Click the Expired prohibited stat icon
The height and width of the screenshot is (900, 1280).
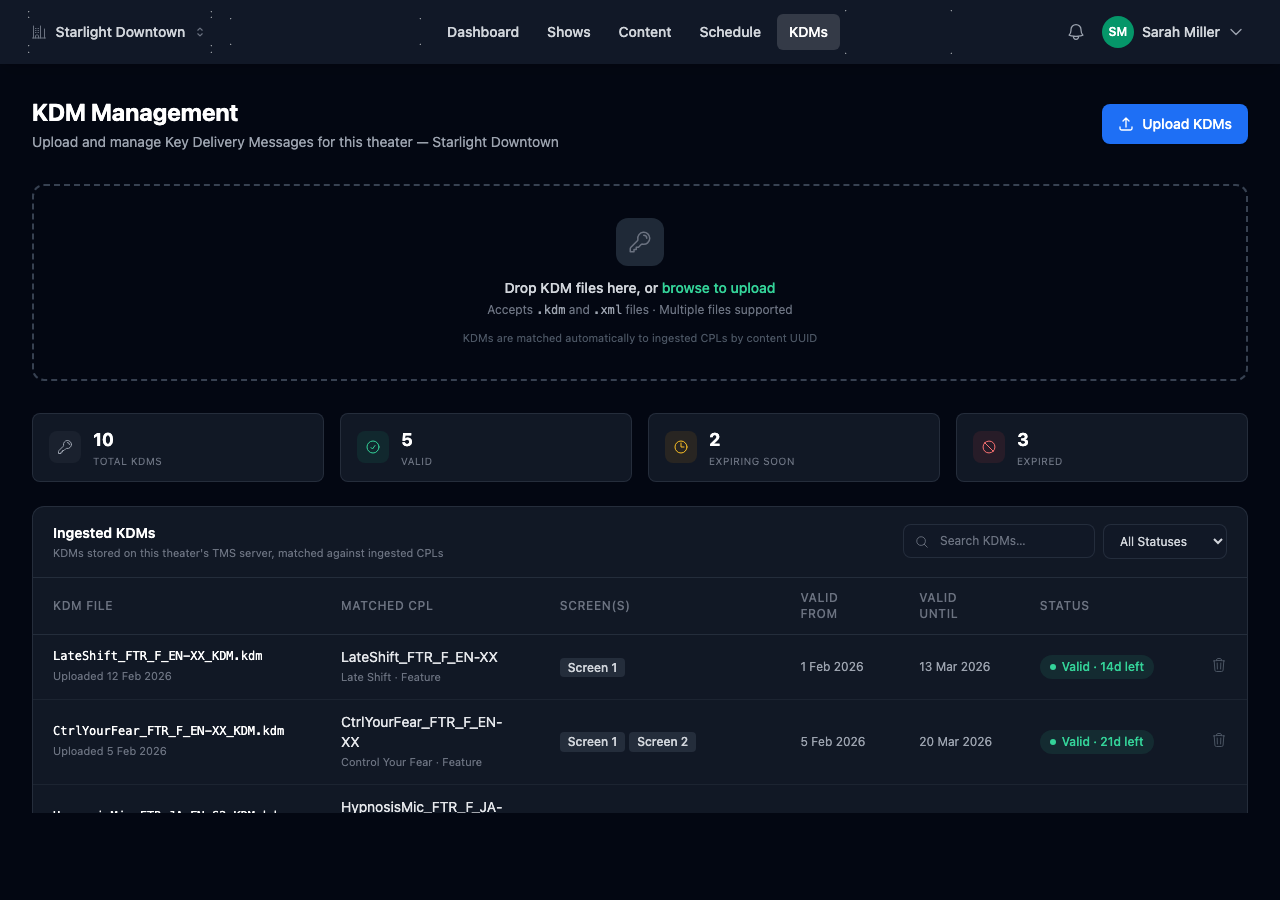pyautogui.click(x=989, y=447)
